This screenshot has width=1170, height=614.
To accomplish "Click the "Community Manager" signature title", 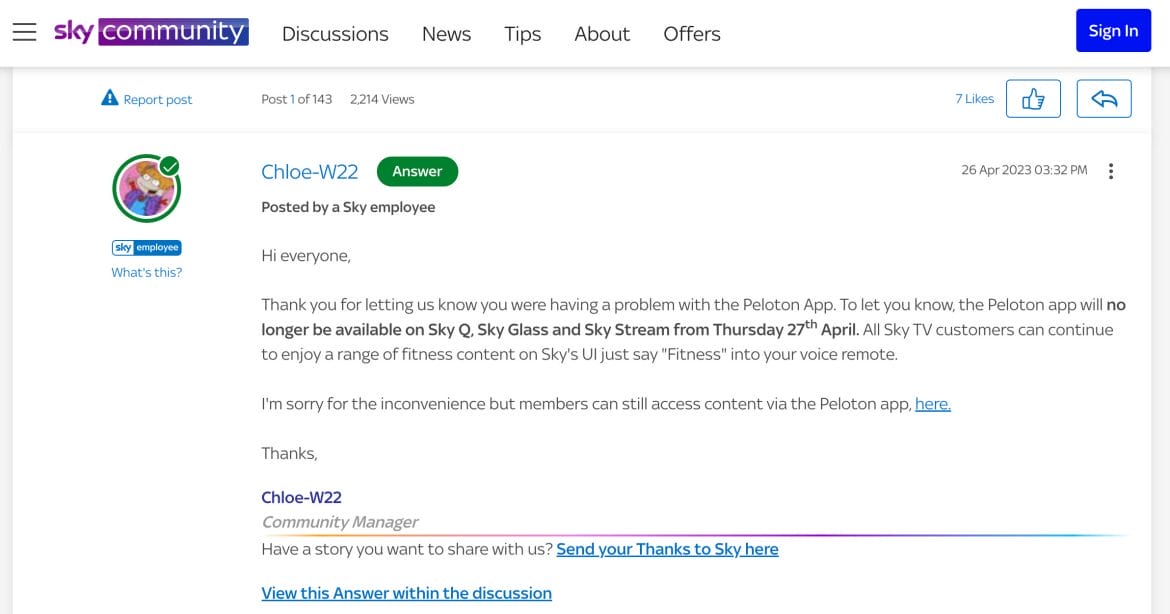I will click(x=340, y=522).
